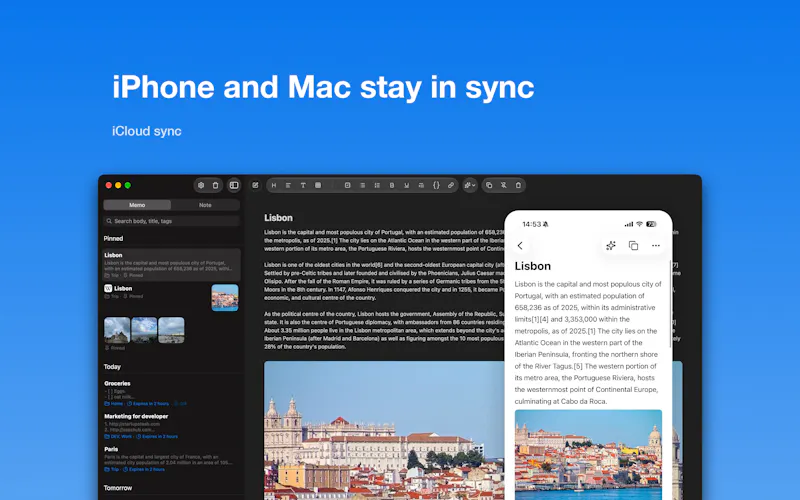
Task: Apply strikethrough formatting
Action: (421, 185)
